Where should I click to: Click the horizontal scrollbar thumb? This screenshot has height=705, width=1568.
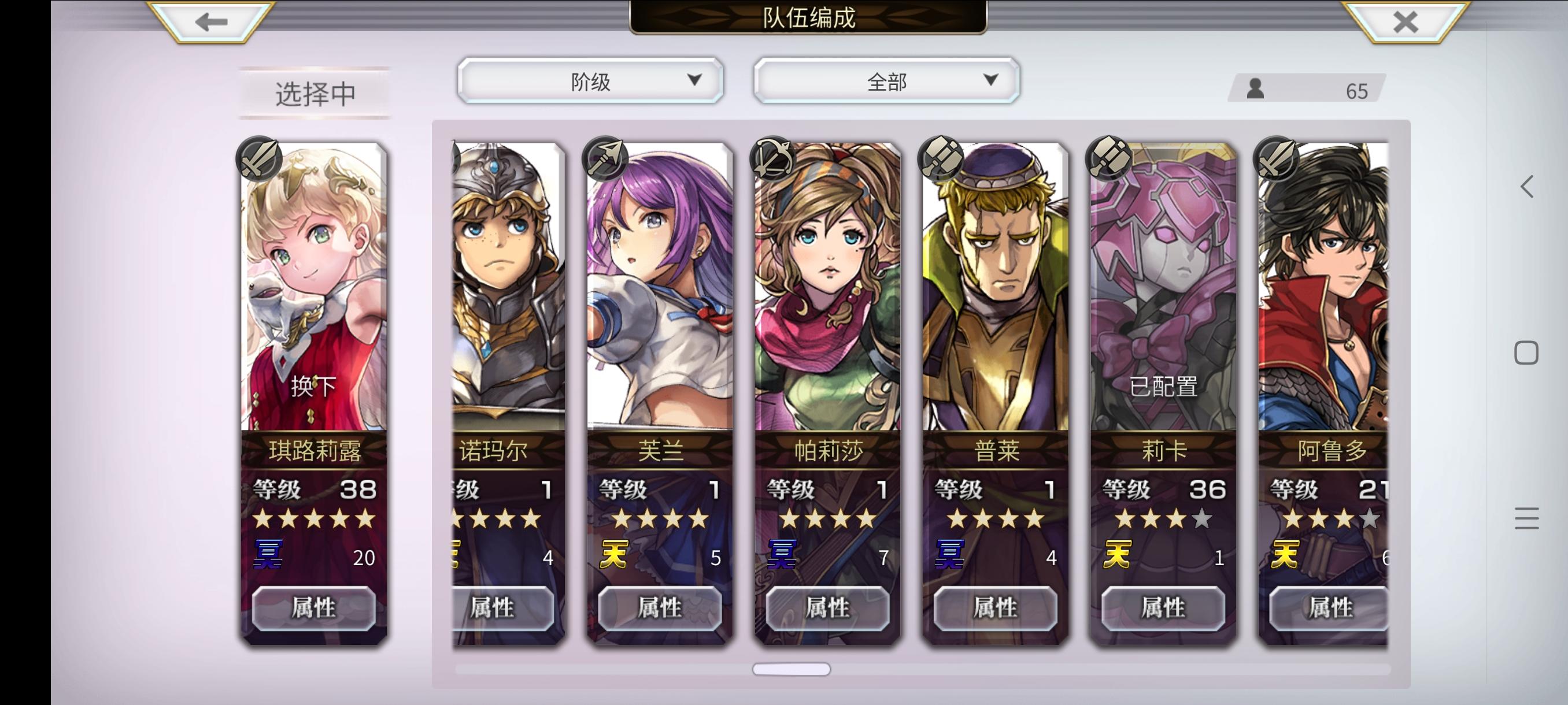pyautogui.click(x=792, y=669)
